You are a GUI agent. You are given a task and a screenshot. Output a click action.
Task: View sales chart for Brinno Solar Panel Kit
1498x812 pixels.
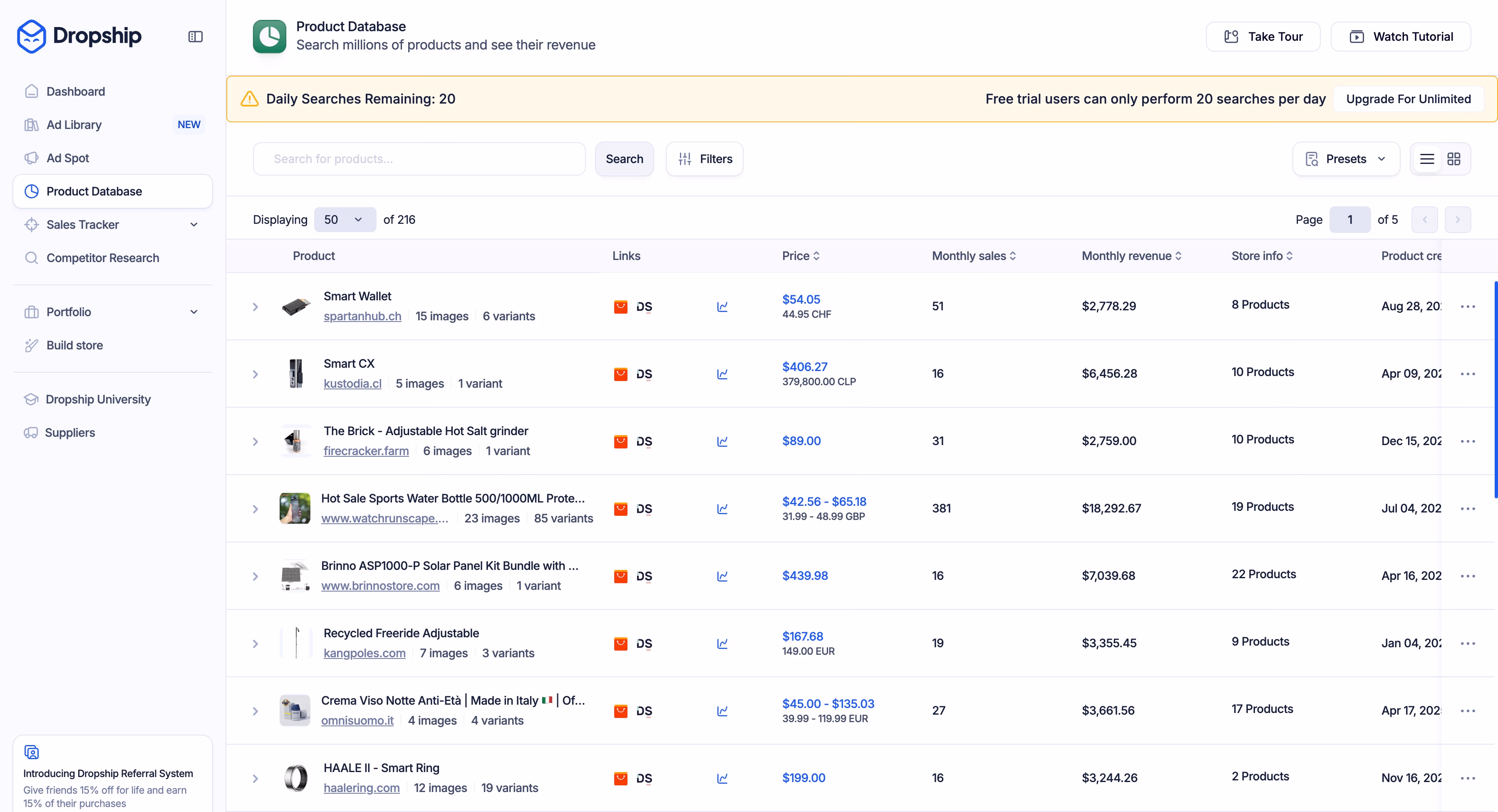click(722, 576)
